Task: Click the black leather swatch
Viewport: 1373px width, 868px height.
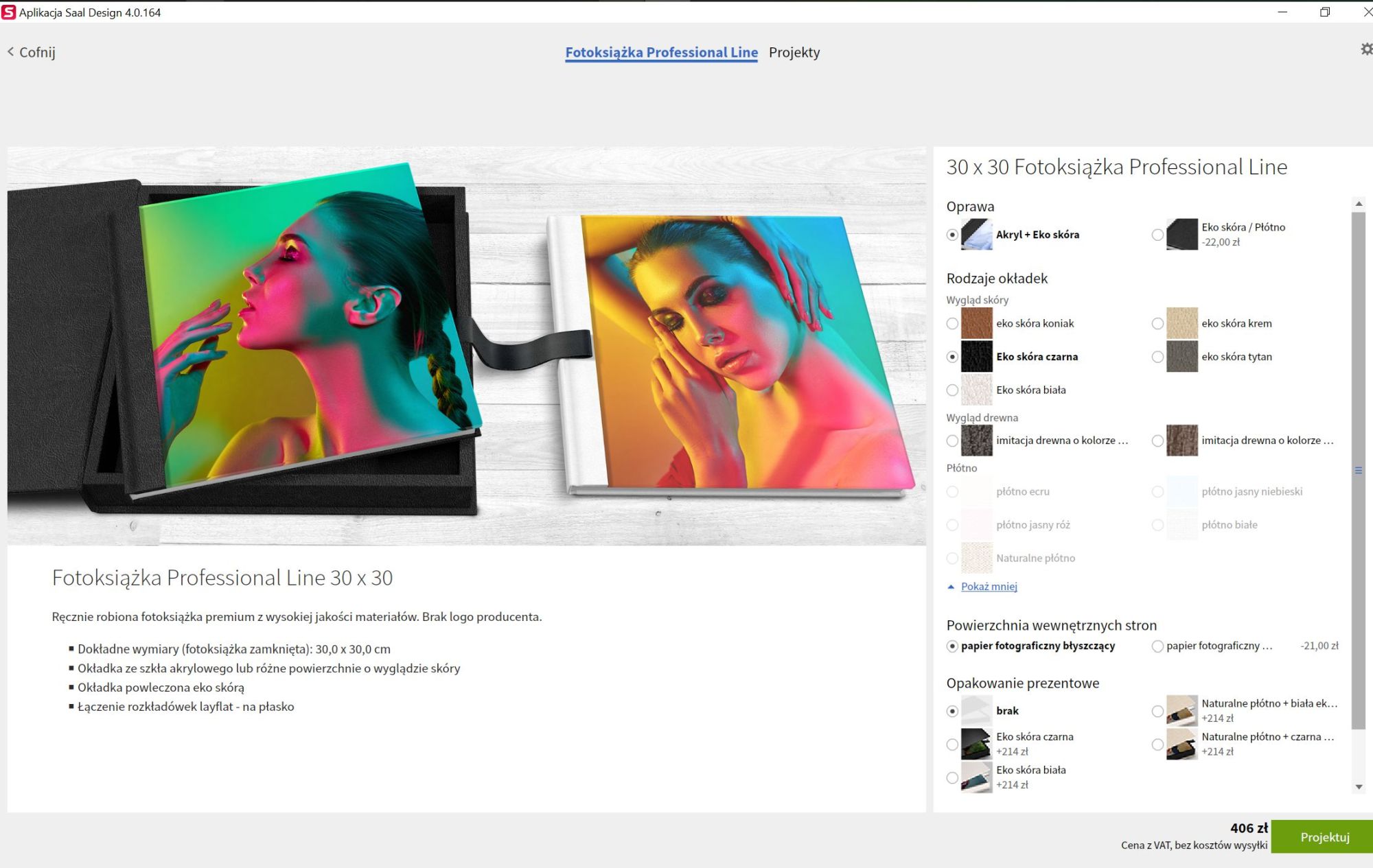Action: tap(976, 357)
